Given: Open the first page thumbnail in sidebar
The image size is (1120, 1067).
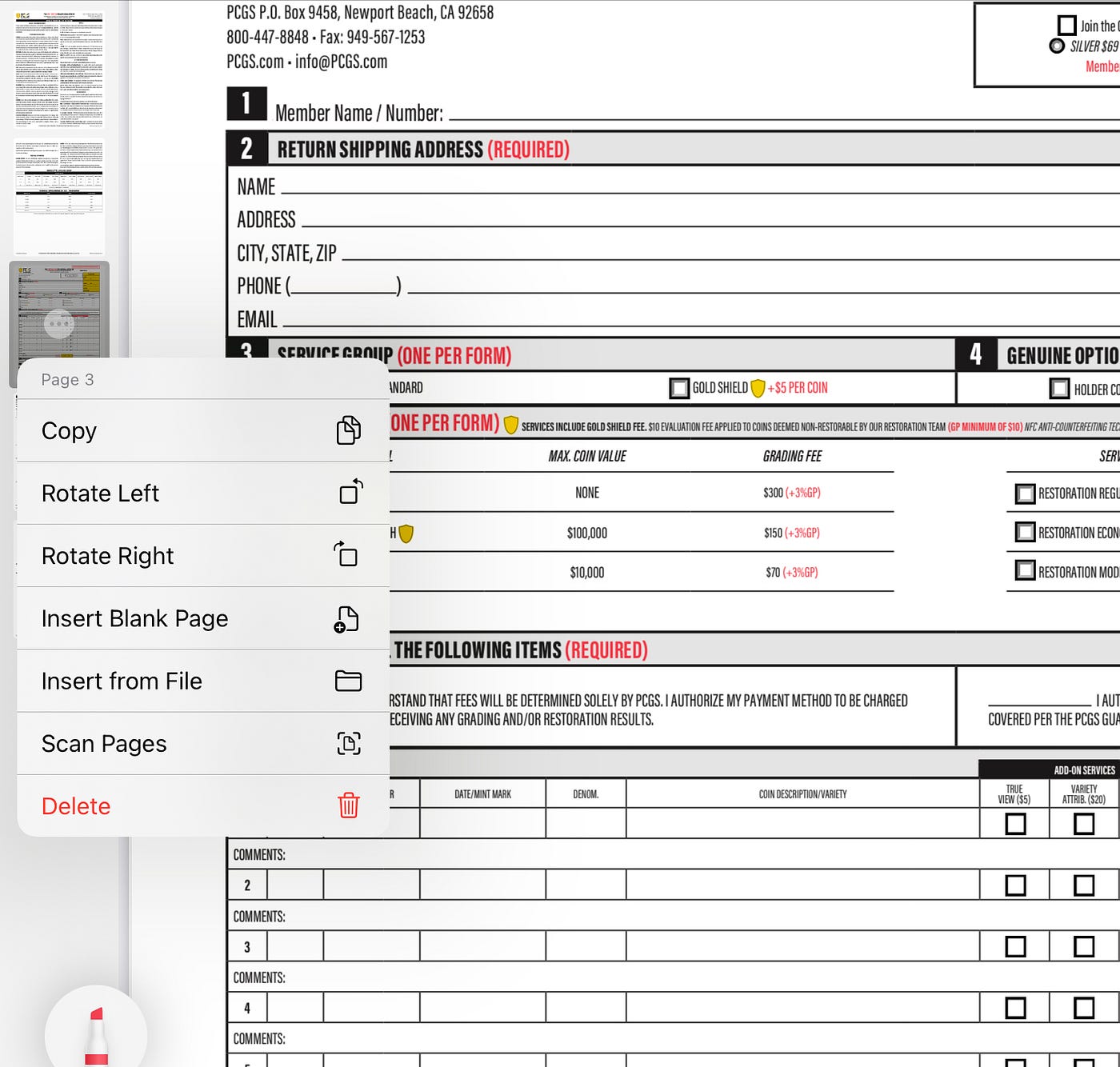Looking at the screenshot, I should (59, 70).
